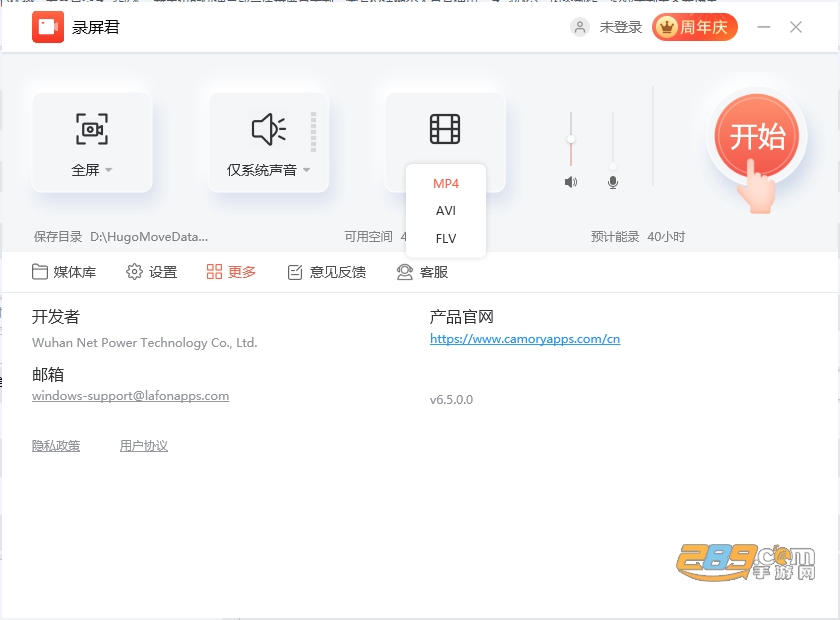
Task: Expand the 全屏 recording area dropdown
Action: click(x=92, y=170)
